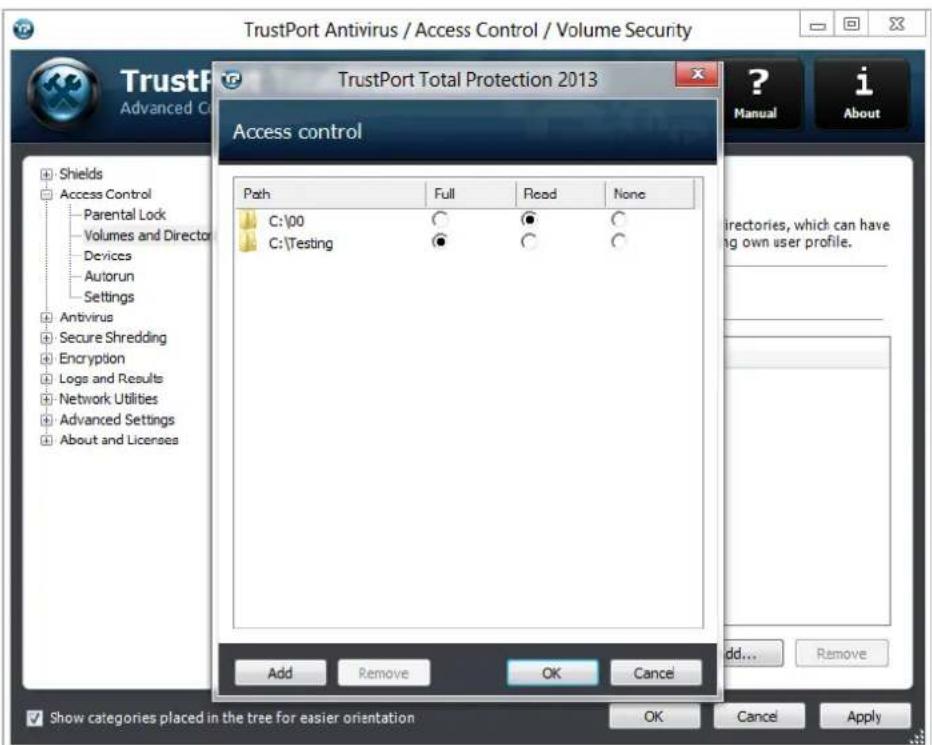Click Cancel in the main window footer
This screenshot has height=745, width=932.
pyautogui.click(x=758, y=716)
